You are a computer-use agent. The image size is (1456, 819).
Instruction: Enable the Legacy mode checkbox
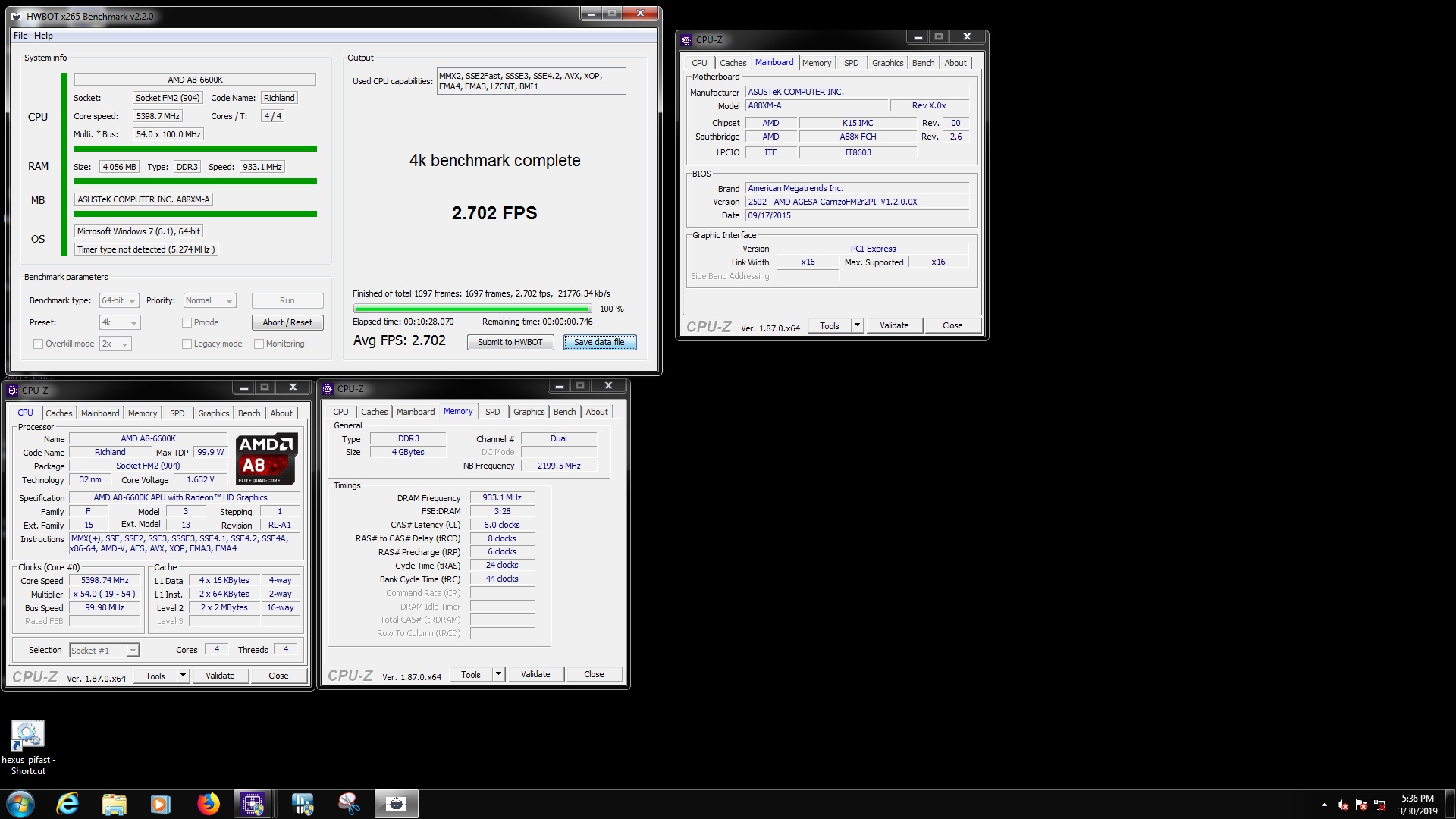click(x=187, y=344)
